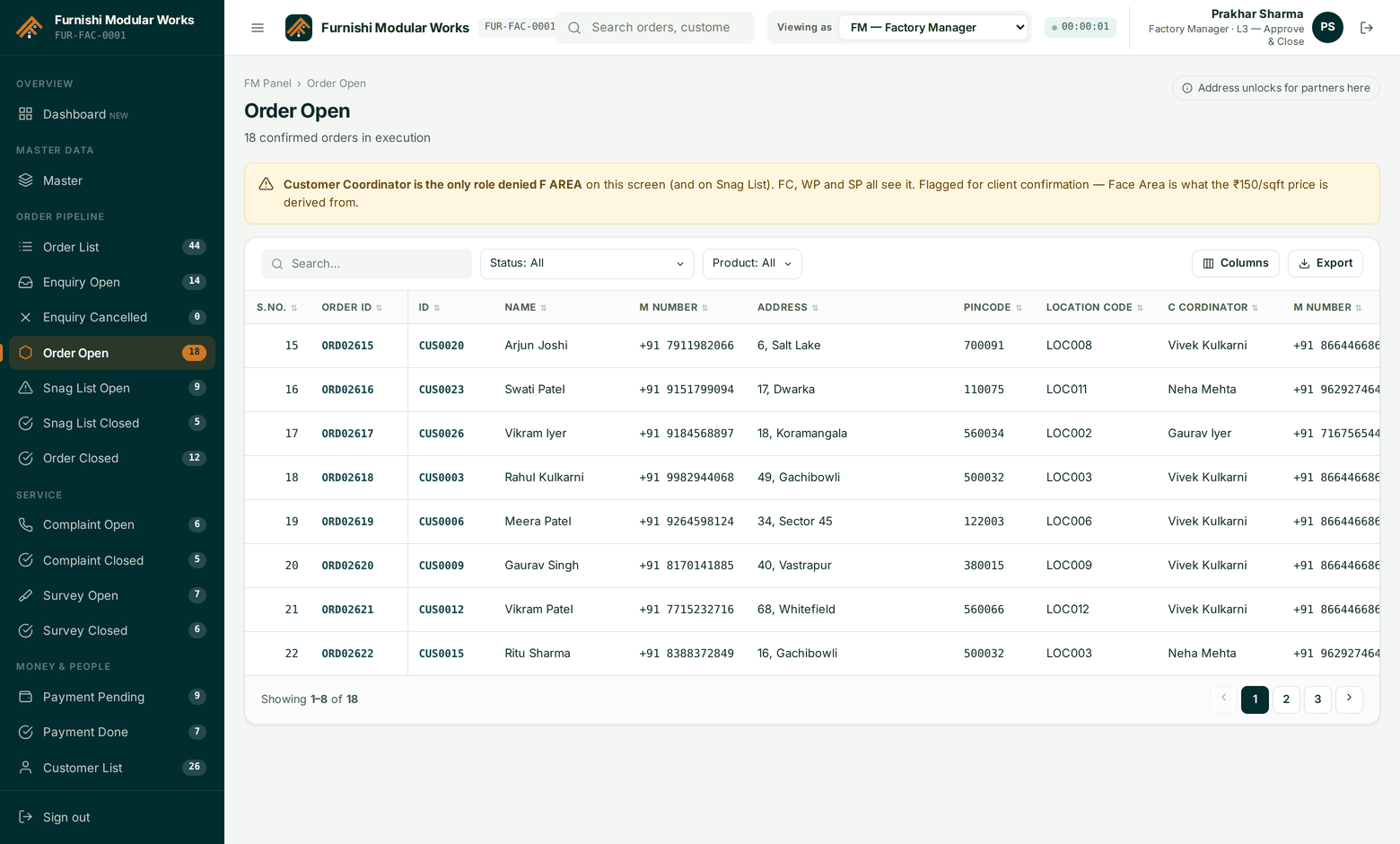
Task: Open Customer List in sidebar
Action: pos(112,768)
